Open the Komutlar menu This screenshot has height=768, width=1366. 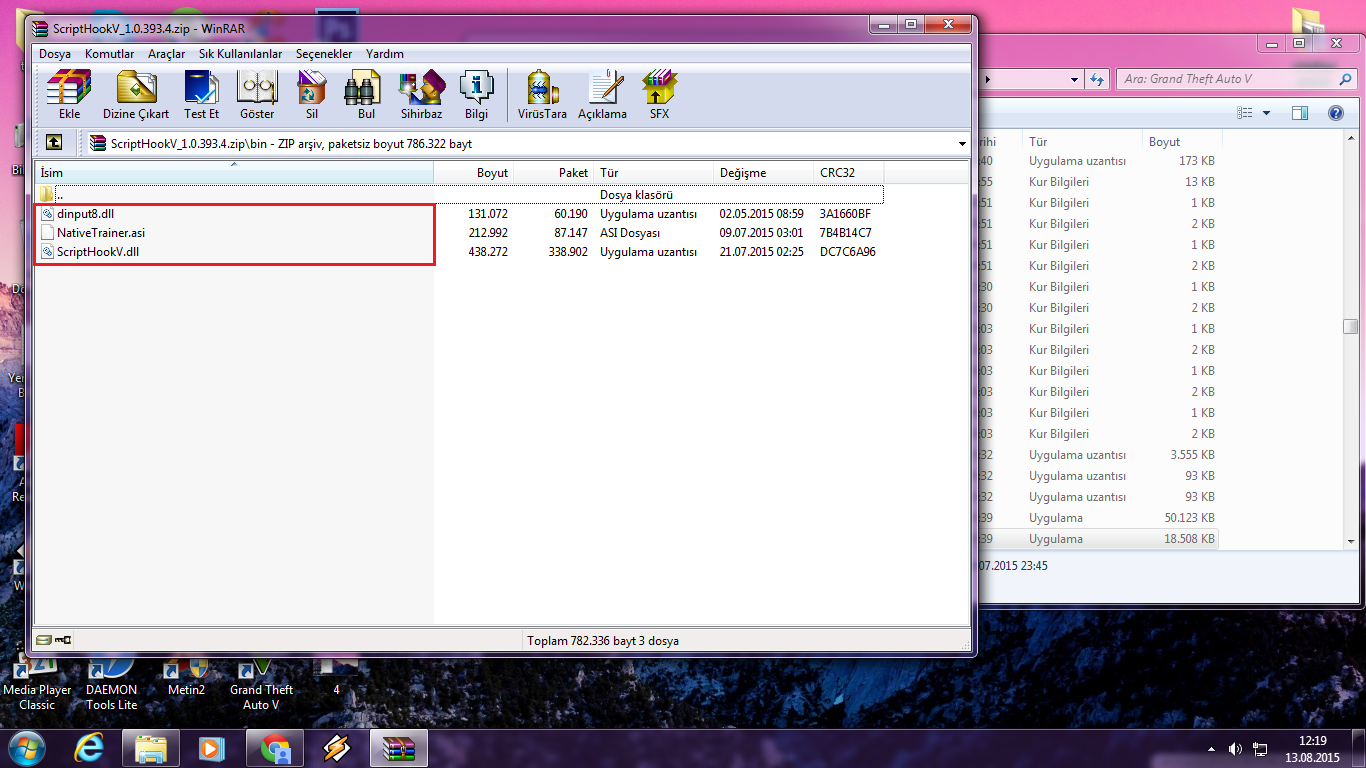coord(109,54)
